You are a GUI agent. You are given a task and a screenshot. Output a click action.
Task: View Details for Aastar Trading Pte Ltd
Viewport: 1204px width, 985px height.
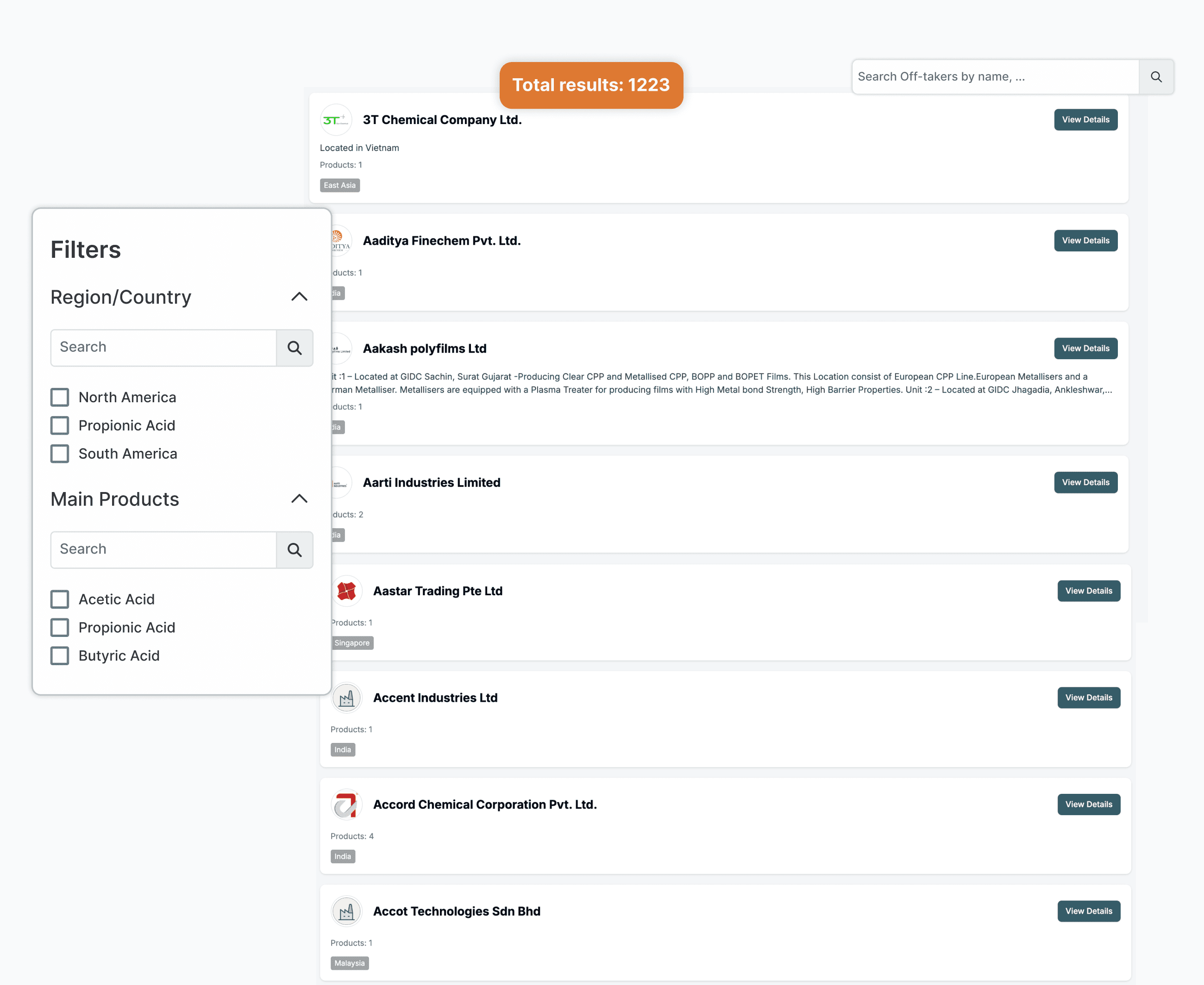click(x=1088, y=591)
